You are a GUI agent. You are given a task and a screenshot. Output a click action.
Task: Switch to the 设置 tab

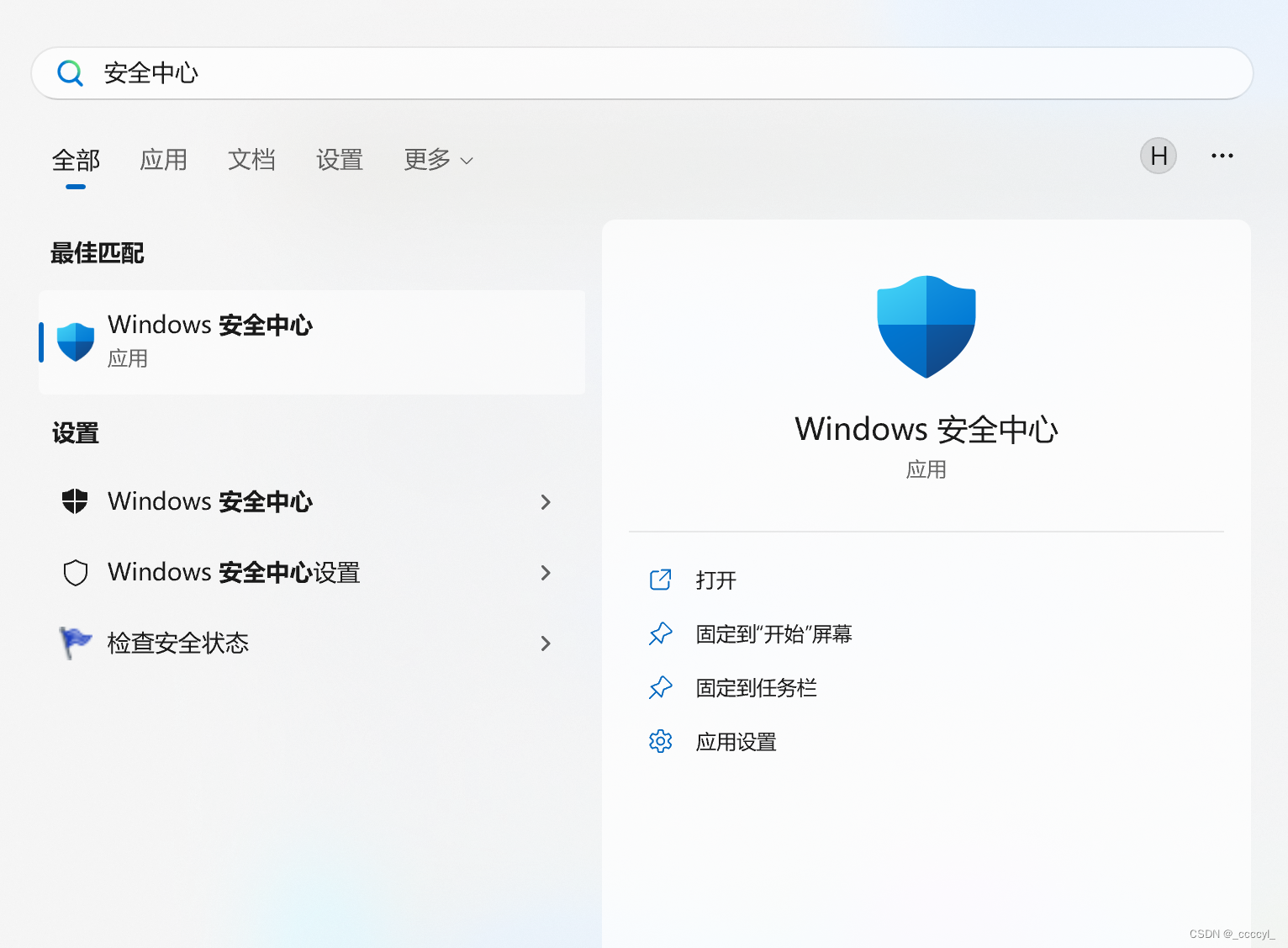[x=340, y=160]
